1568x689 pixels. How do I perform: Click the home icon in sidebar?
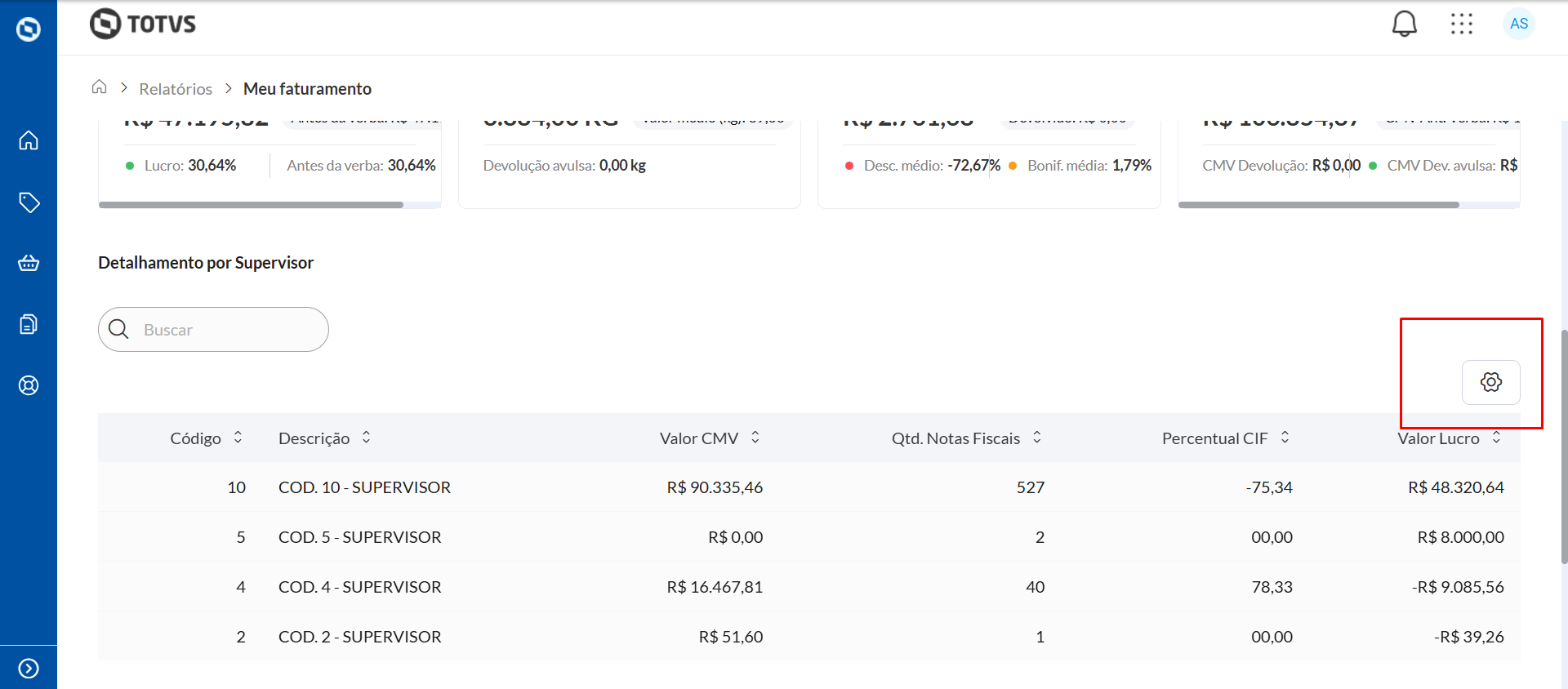29,140
